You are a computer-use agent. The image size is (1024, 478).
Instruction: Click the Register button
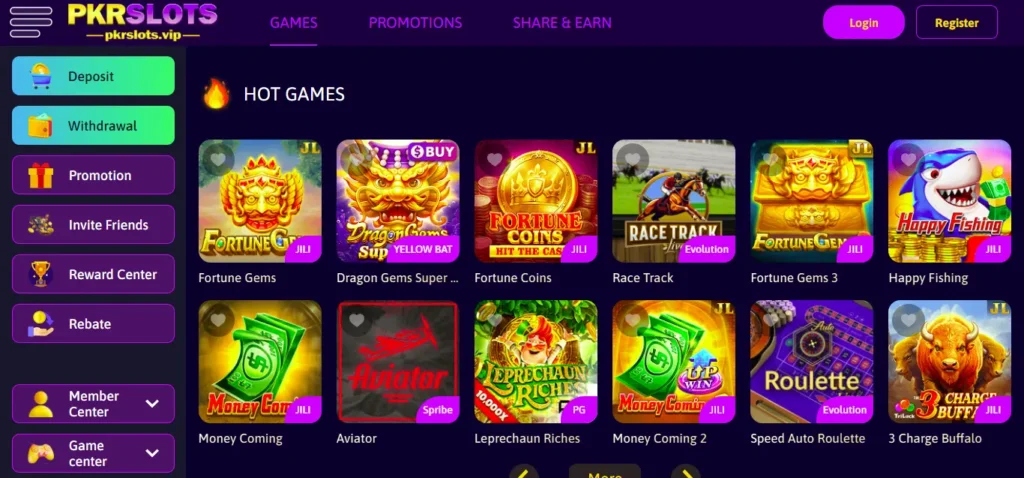(957, 23)
